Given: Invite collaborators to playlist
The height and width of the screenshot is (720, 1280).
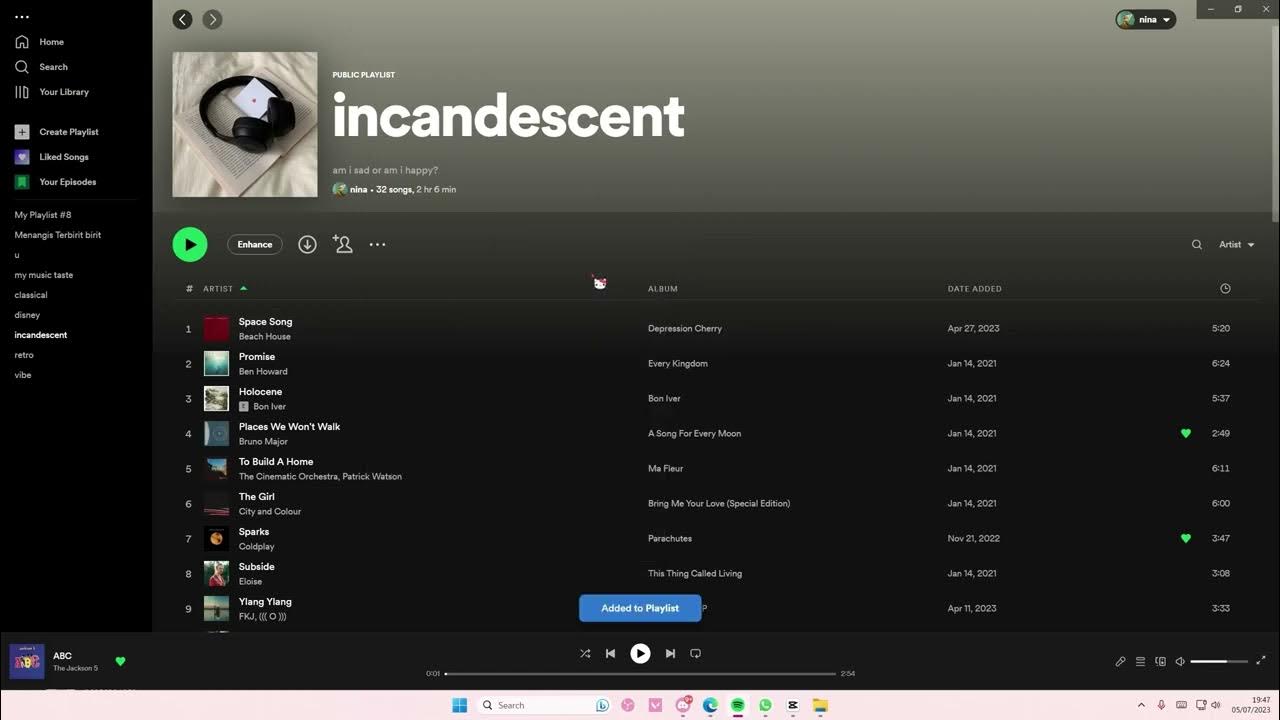Looking at the screenshot, I should (343, 244).
